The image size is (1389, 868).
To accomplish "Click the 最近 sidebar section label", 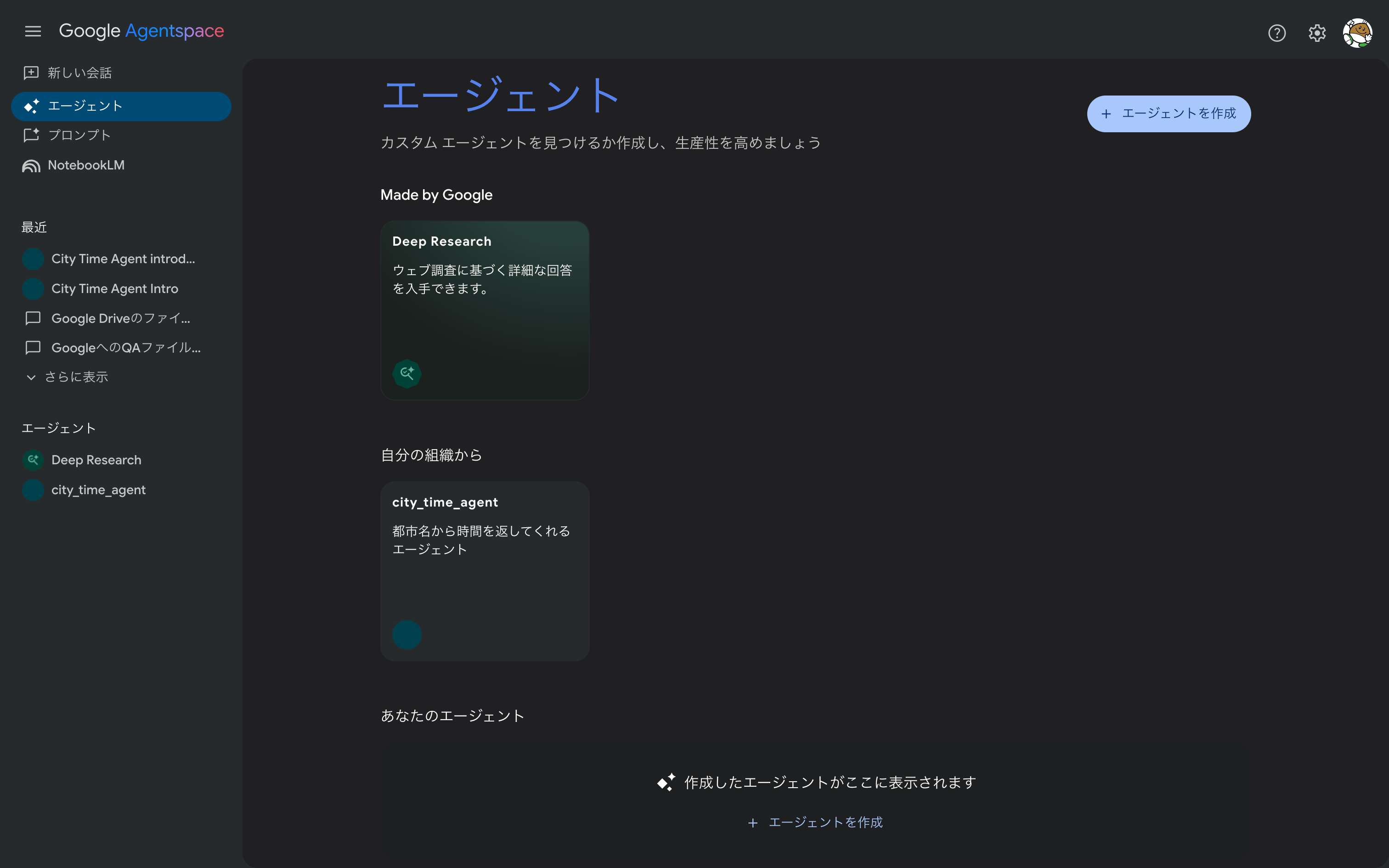I will pos(34,227).
